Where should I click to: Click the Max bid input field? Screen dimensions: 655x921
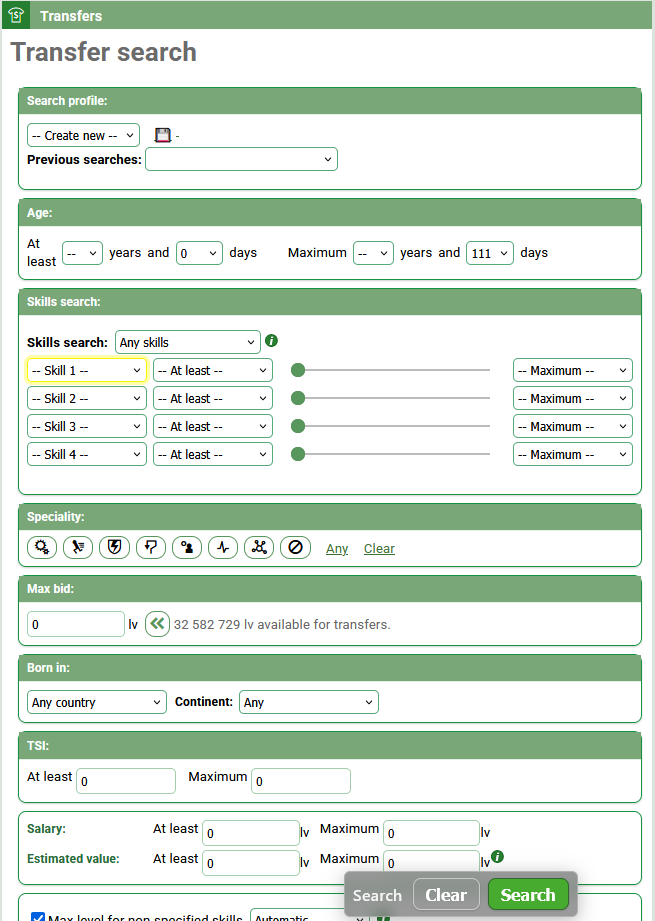tap(76, 624)
